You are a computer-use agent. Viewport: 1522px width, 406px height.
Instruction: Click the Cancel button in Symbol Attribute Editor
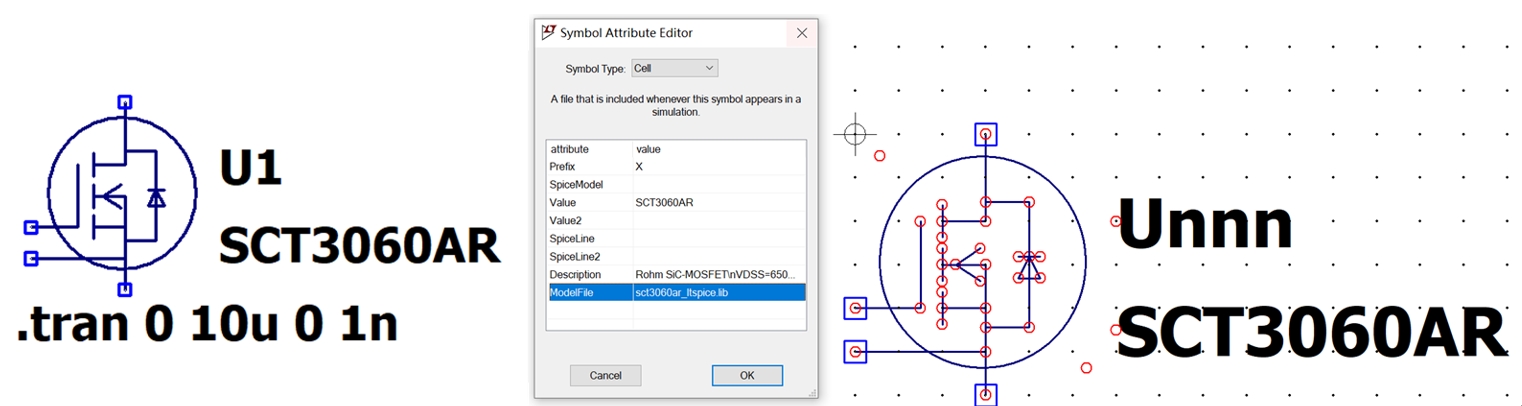click(x=605, y=375)
